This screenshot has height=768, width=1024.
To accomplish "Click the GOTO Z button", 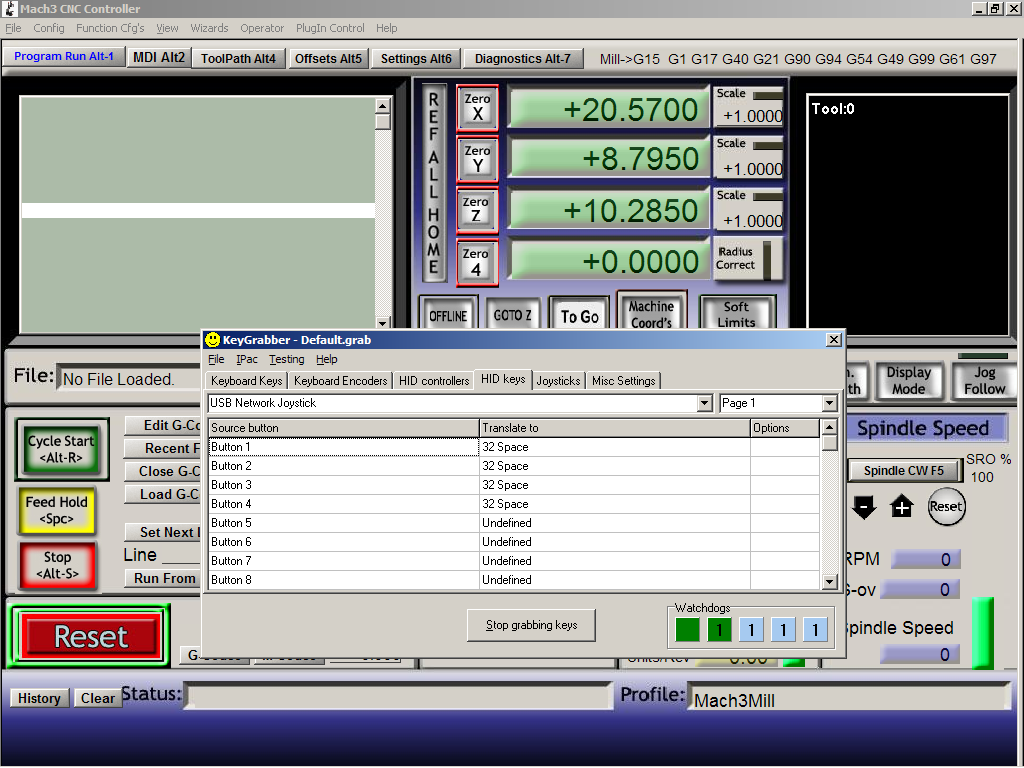I will [512, 316].
